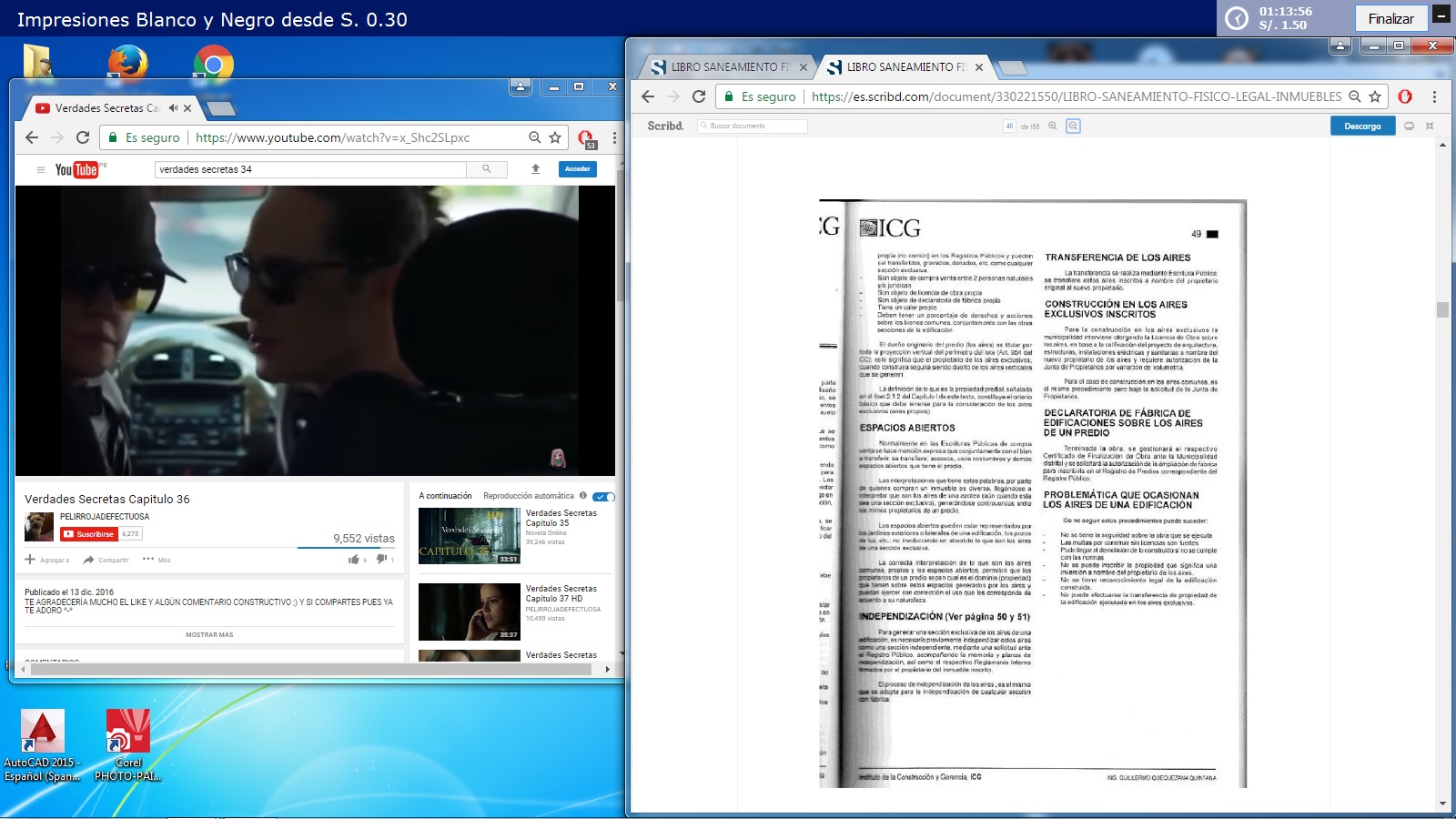Toggle Reproducción automática autoplay switch
This screenshot has width=1456, height=819.
point(603,497)
